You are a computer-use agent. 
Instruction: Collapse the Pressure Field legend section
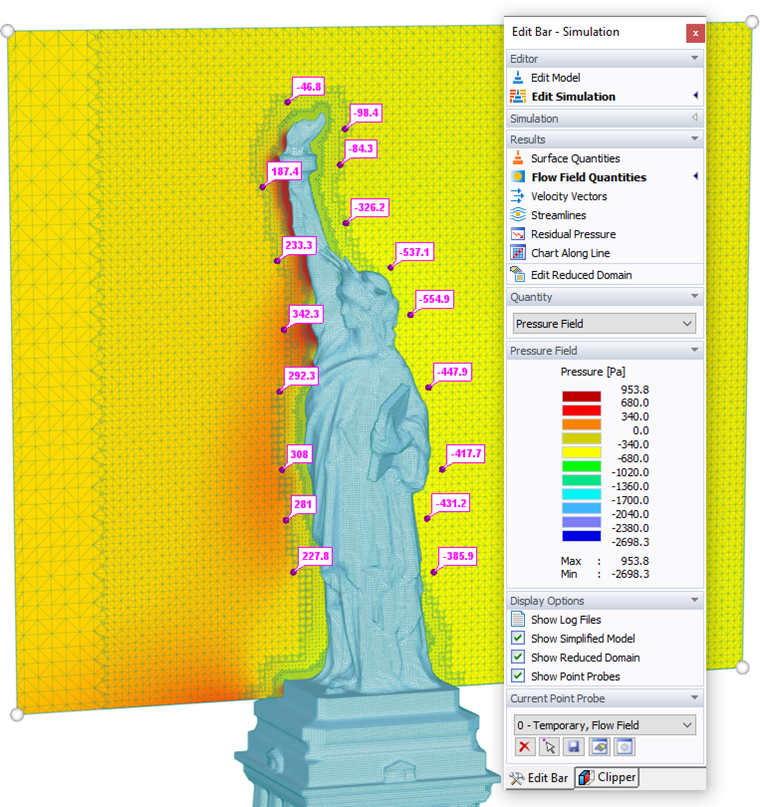694,350
